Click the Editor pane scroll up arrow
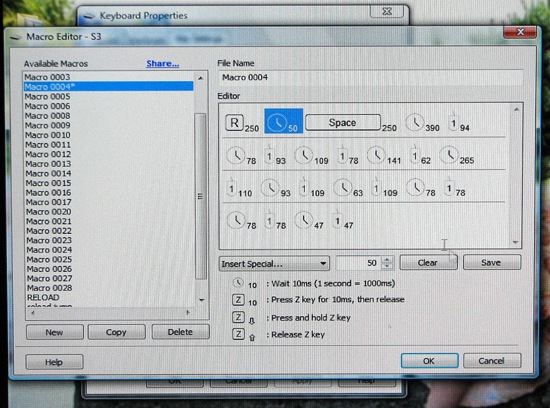This screenshot has width=550, height=408. pyautogui.click(x=516, y=110)
